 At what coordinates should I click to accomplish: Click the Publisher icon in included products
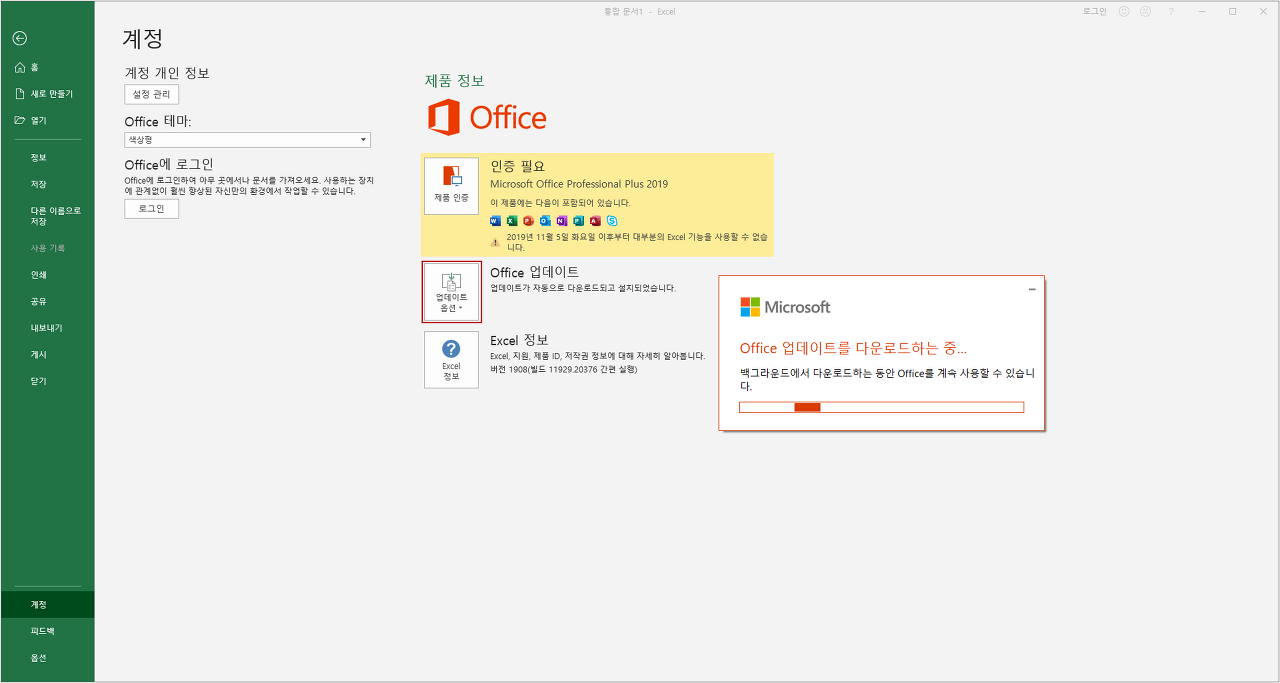(x=578, y=220)
